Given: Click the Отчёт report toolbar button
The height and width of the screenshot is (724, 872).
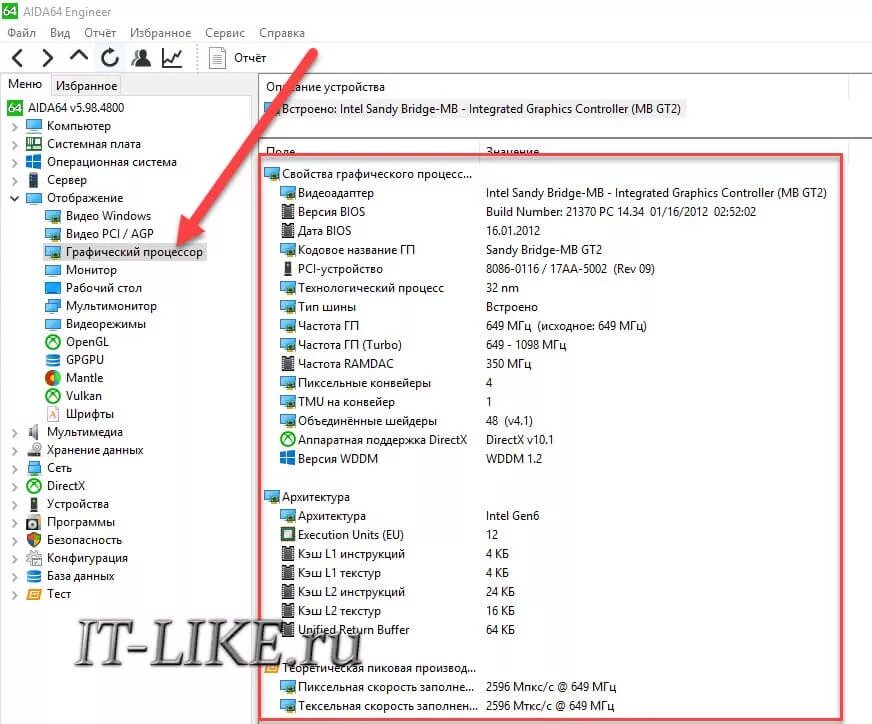Looking at the screenshot, I should 237,58.
